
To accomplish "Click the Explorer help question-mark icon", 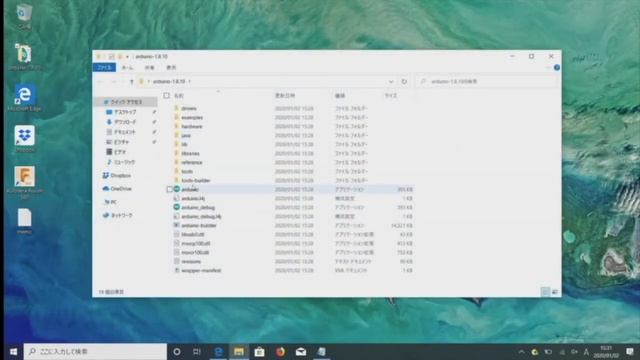I will (557, 67).
